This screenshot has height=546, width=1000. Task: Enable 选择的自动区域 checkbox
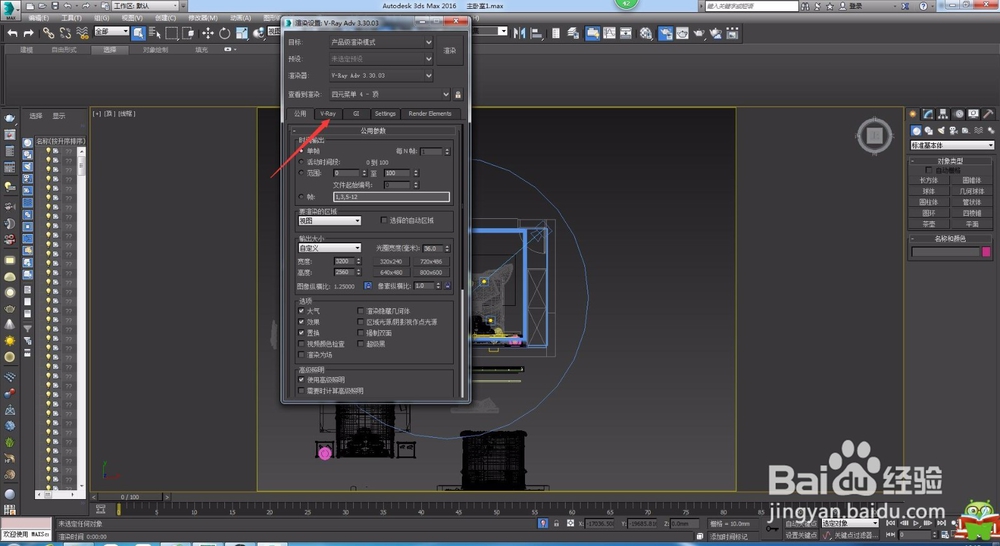[x=383, y=220]
